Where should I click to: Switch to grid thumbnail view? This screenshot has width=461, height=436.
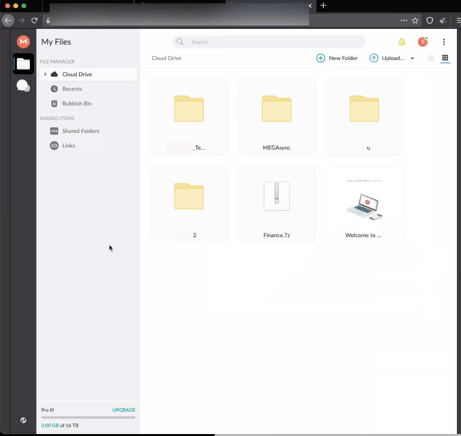(445, 58)
